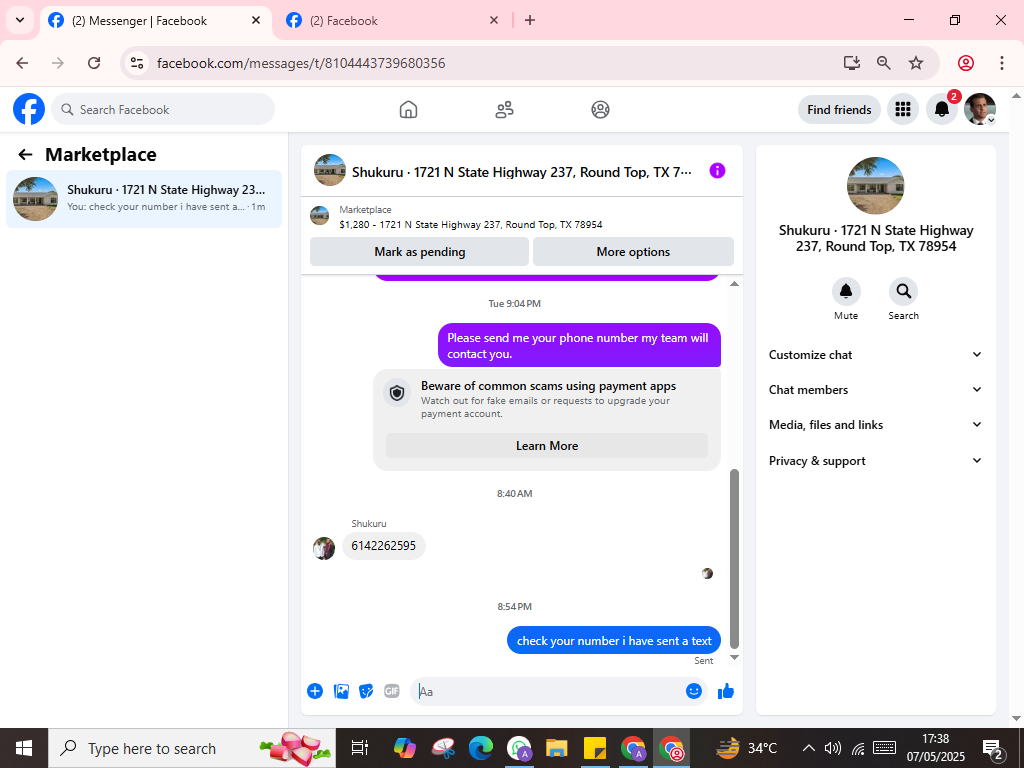The width and height of the screenshot is (1024, 768).
Task: Click chat scrollbar thumb
Action: 734,558
